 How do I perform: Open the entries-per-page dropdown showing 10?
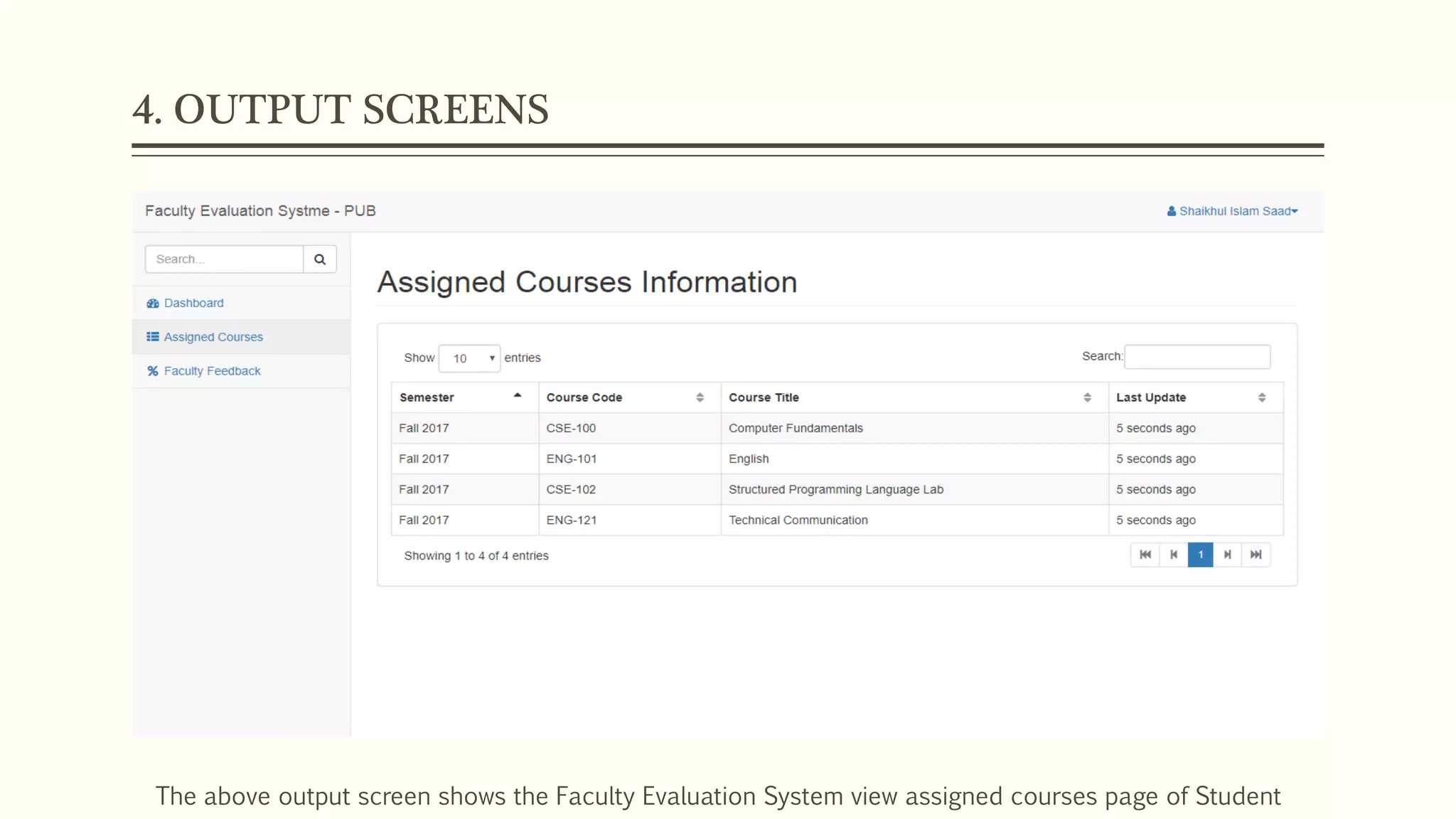(x=470, y=358)
